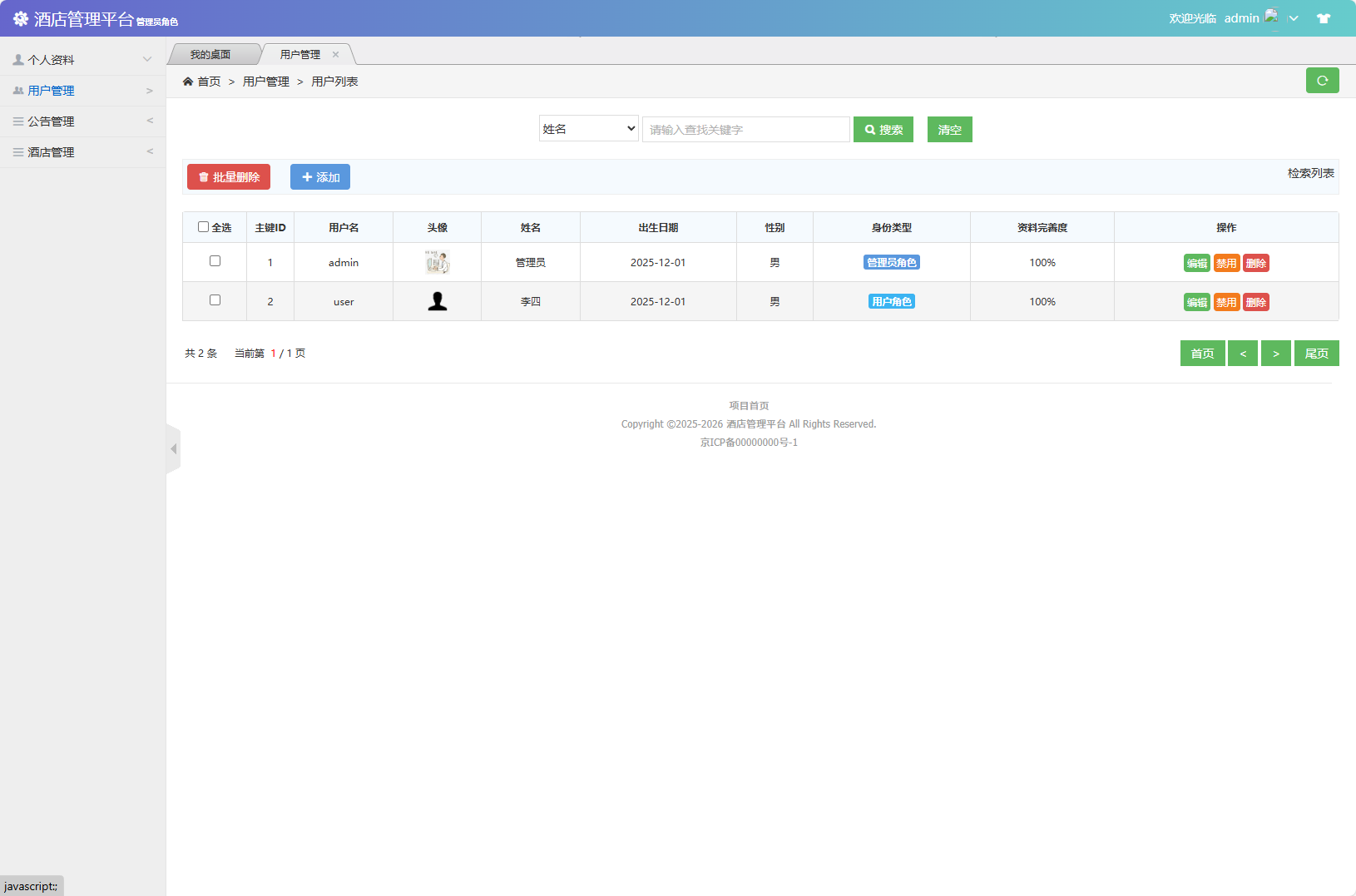
Task: Collapse sidebar using left edge handle
Action: 174,448
